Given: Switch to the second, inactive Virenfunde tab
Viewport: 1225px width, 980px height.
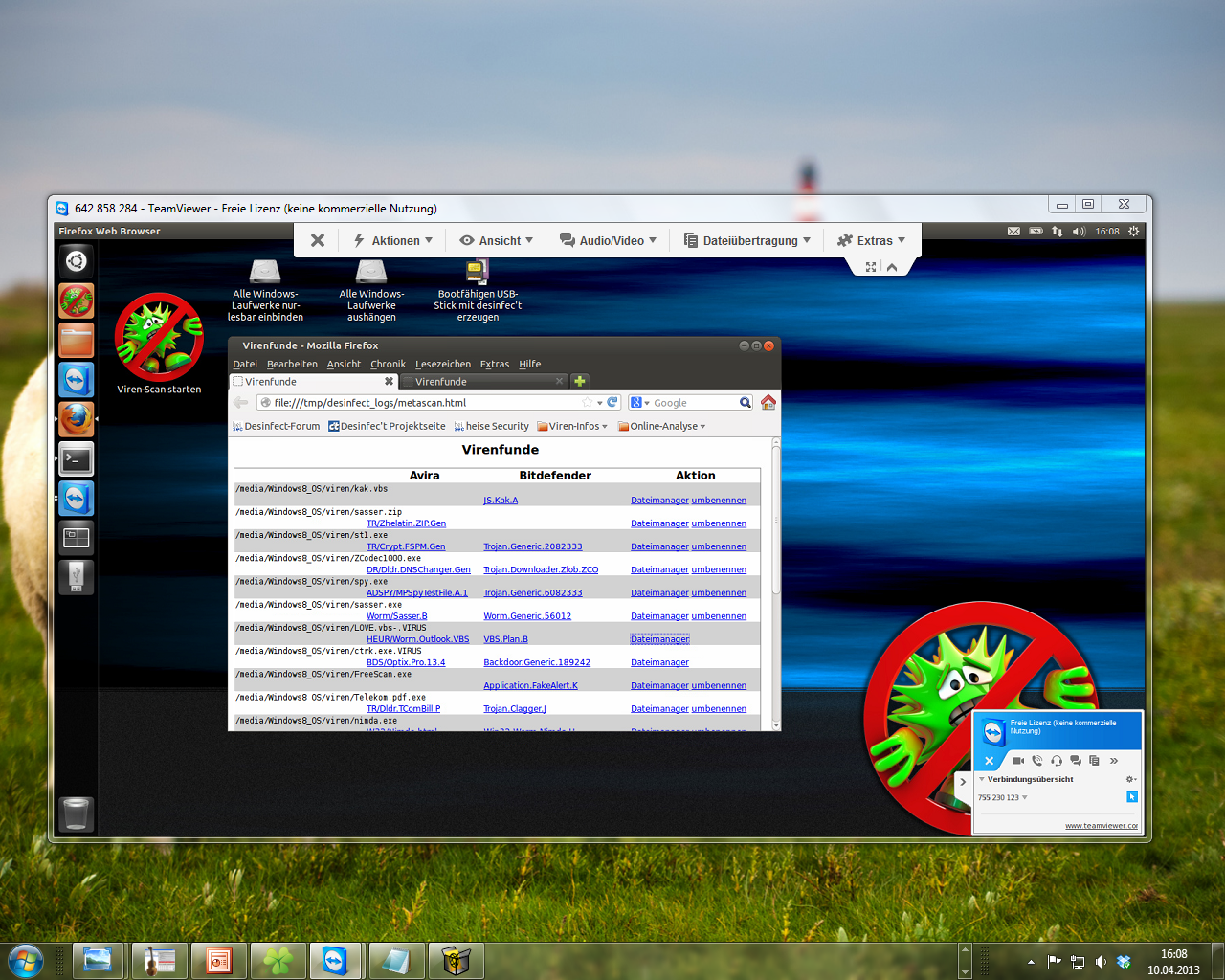Looking at the screenshot, I should [485, 382].
